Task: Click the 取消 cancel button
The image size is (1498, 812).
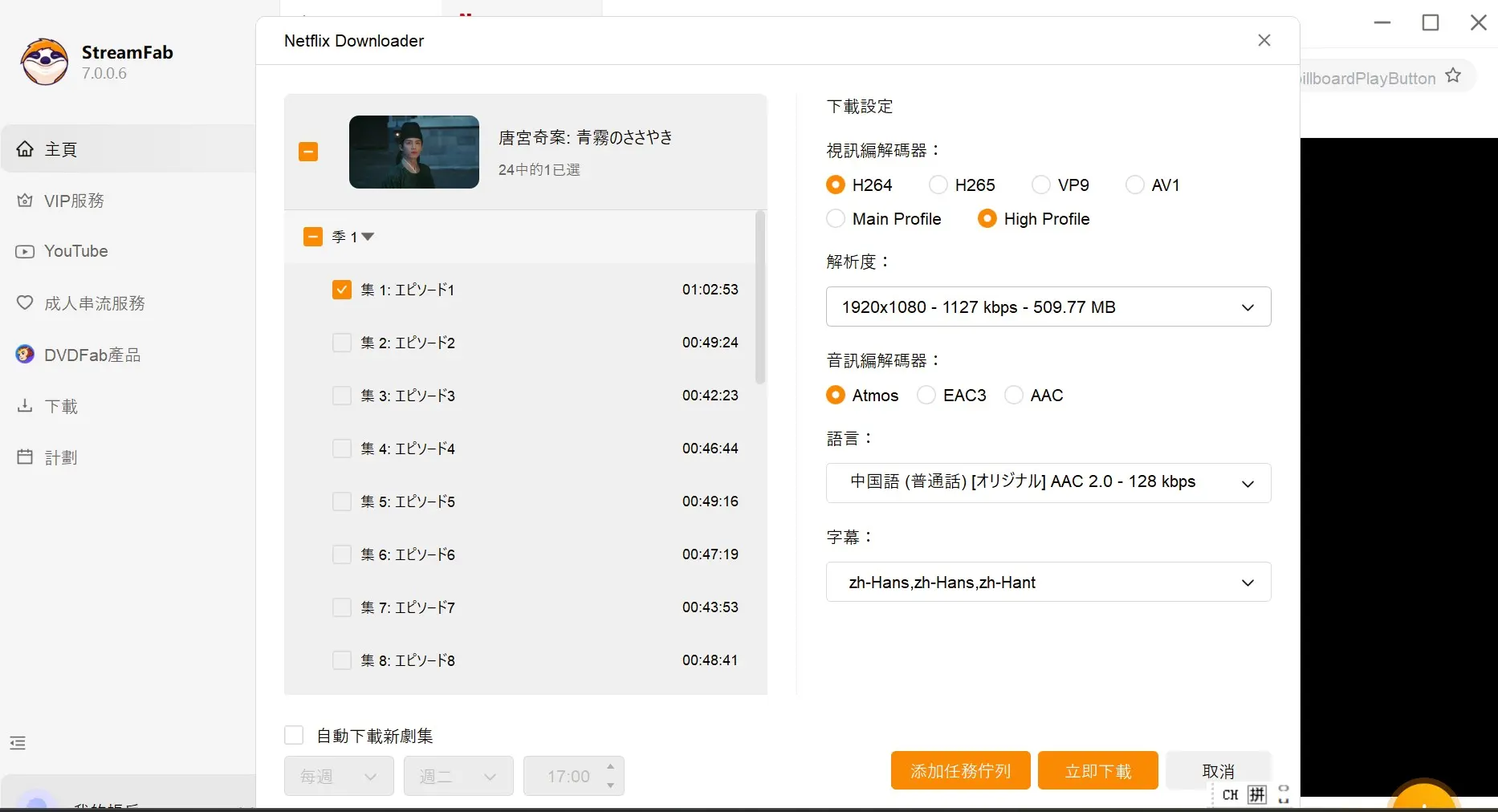Action: [x=1219, y=771]
